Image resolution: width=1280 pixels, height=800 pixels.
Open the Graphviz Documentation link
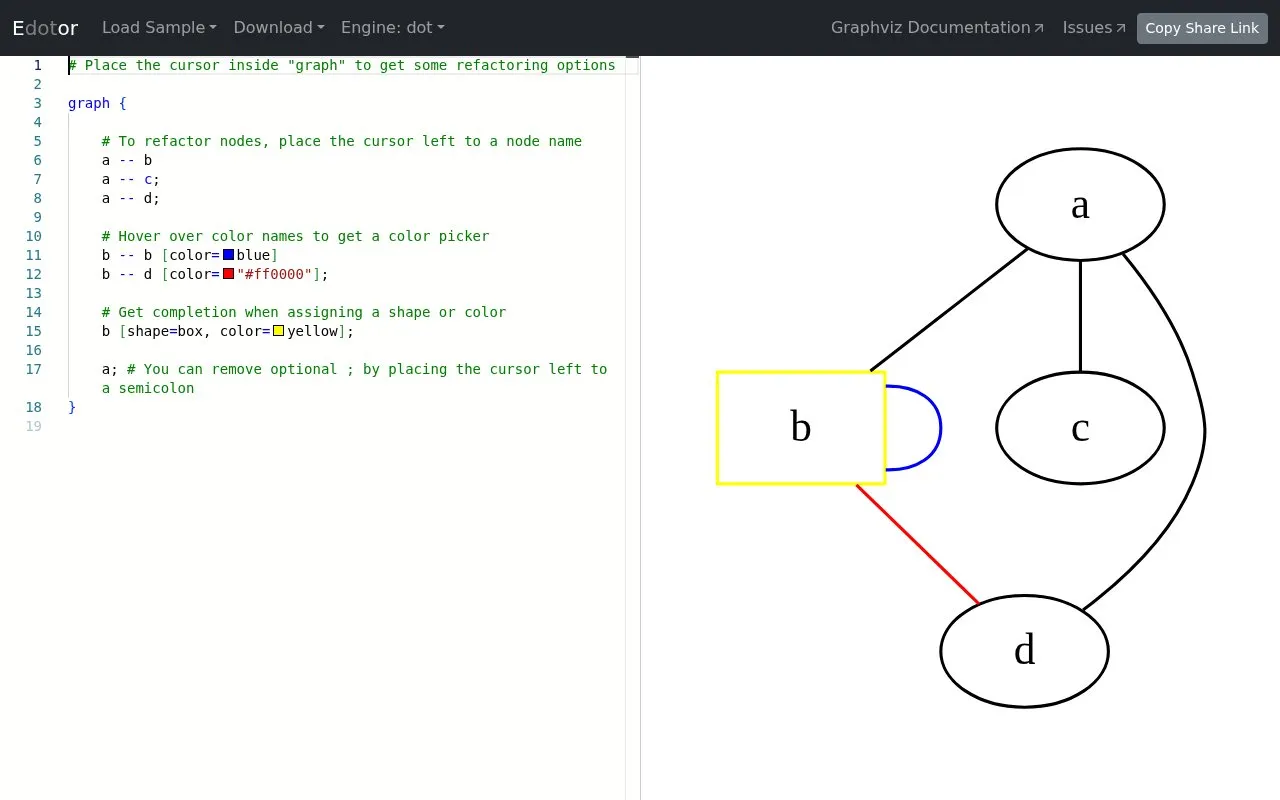(938, 28)
